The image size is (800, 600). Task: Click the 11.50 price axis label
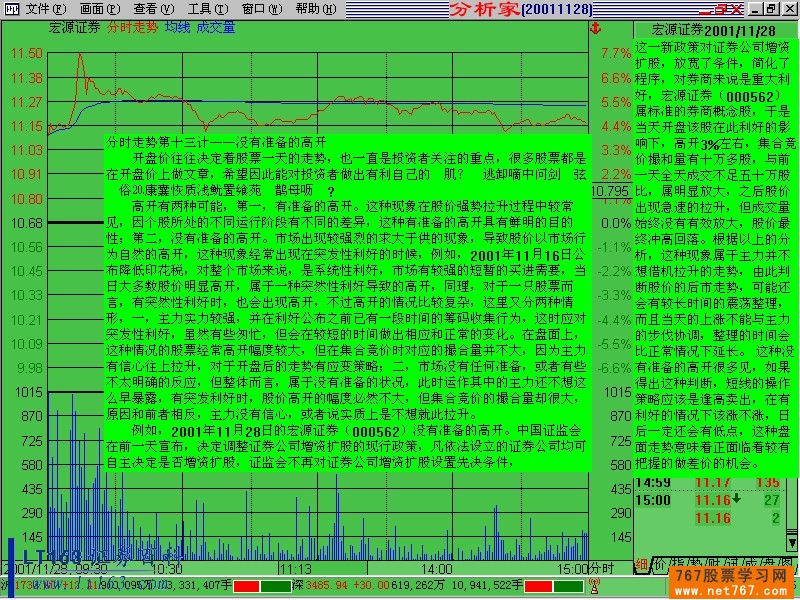pyautogui.click(x=27, y=54)
